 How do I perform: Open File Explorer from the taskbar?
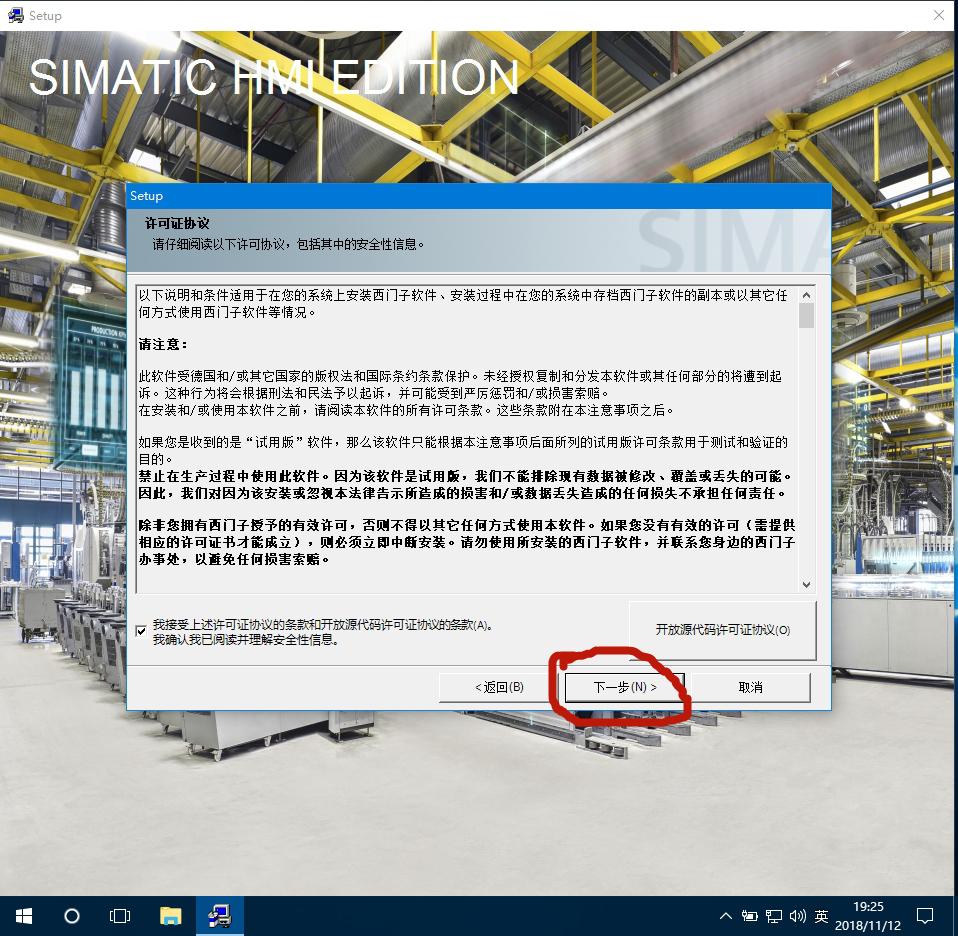coord(170,915)
